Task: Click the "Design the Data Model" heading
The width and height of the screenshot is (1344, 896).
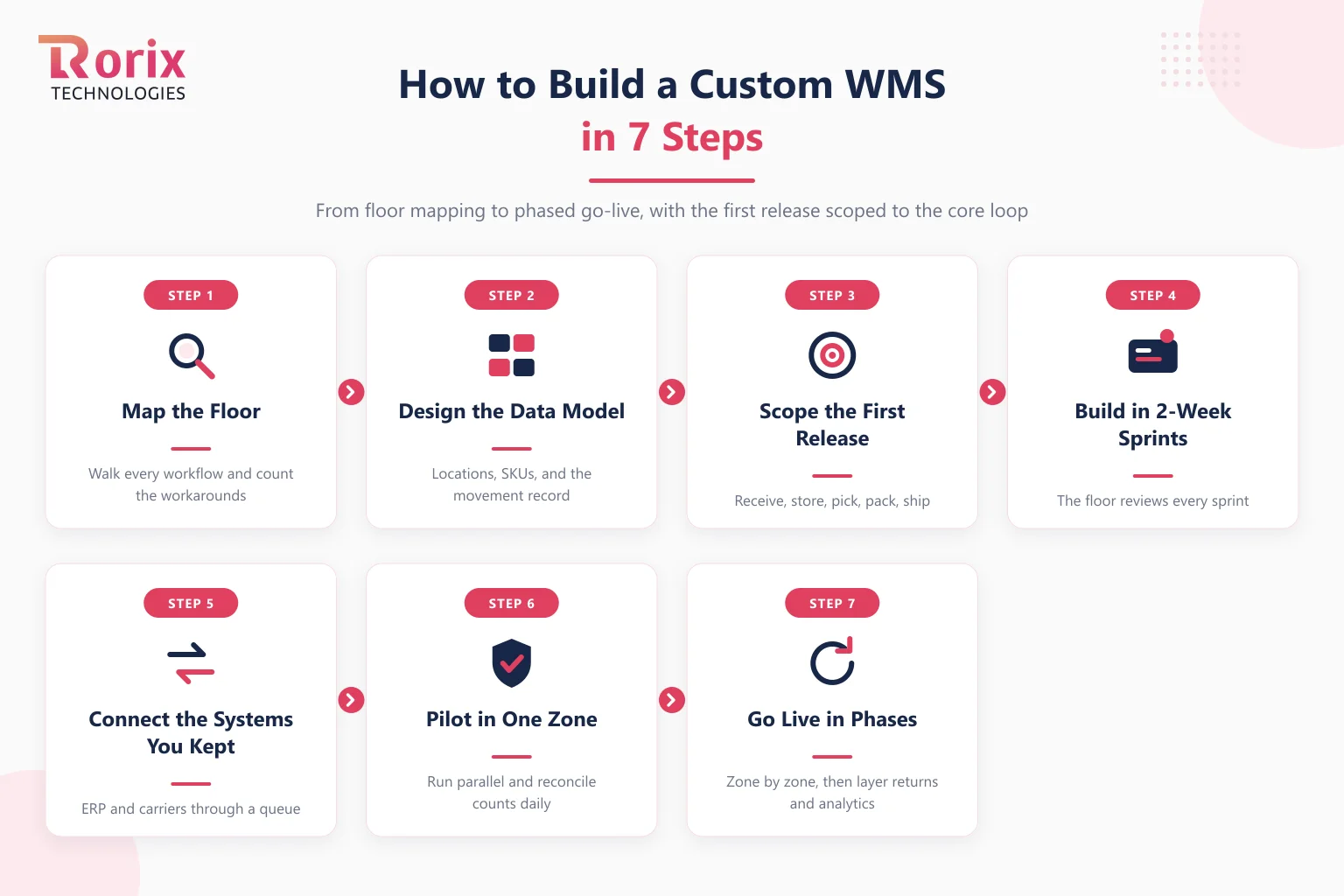Action: pos(512,411)
